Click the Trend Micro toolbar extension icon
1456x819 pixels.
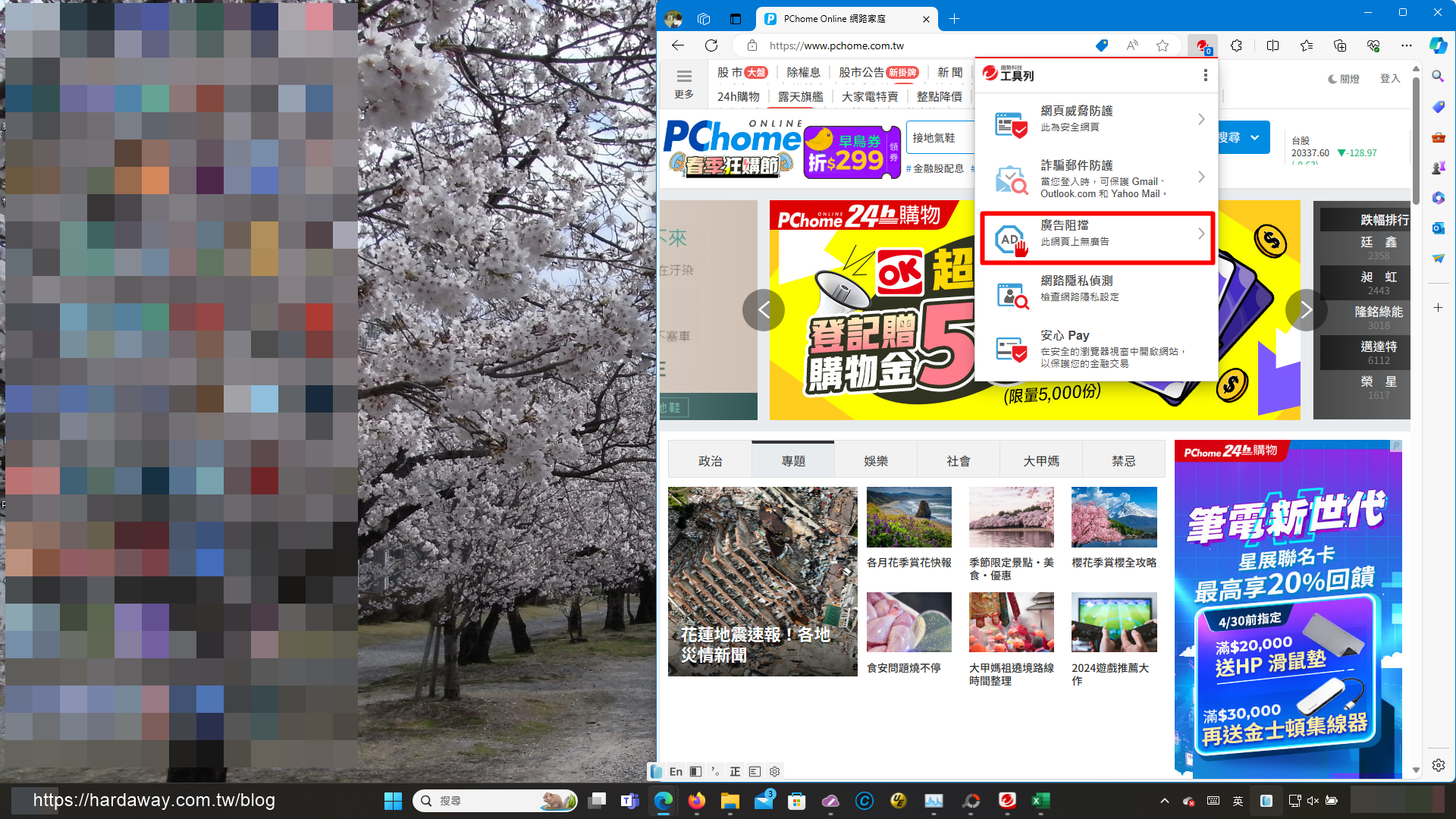[x=1203, y=46]
